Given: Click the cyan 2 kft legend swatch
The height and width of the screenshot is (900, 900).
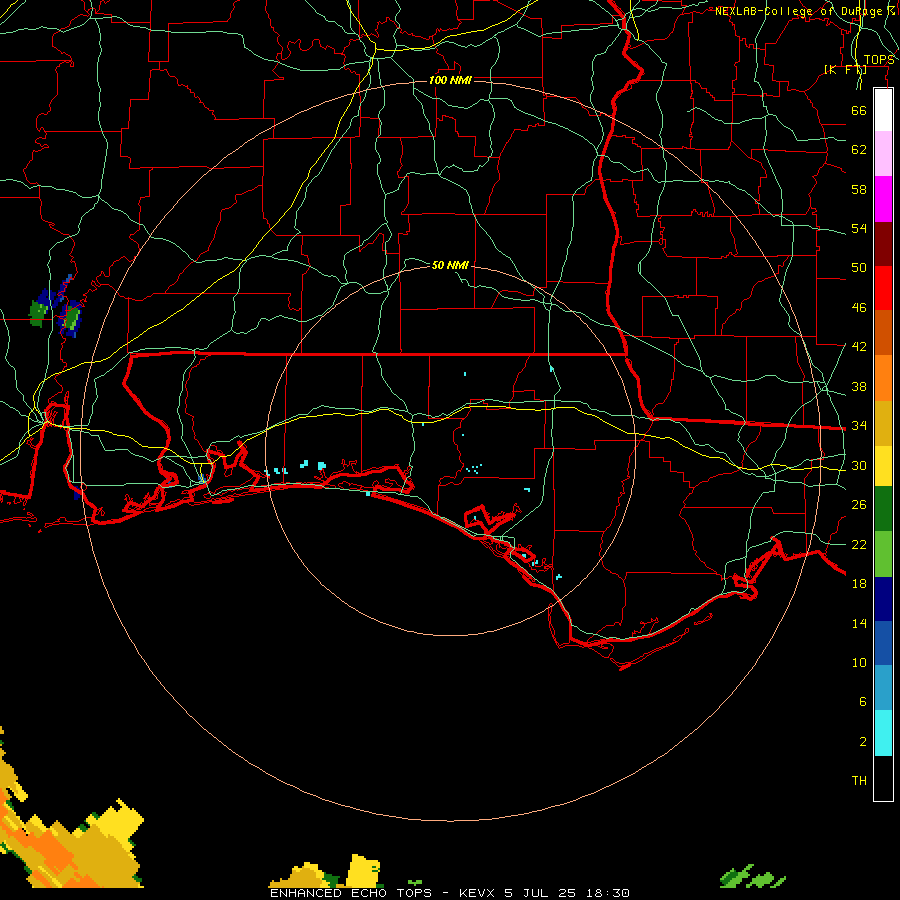Looking at the screenshot, I should (883, 733).
